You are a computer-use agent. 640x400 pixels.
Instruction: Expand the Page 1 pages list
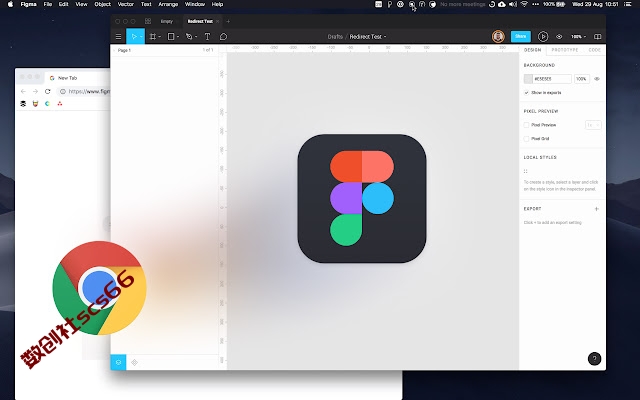click(124, 50)
